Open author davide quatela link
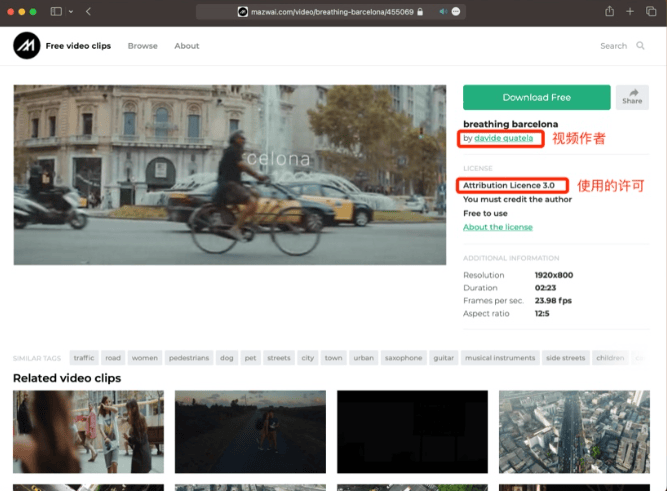667x491 pixels. coord(504,138)
